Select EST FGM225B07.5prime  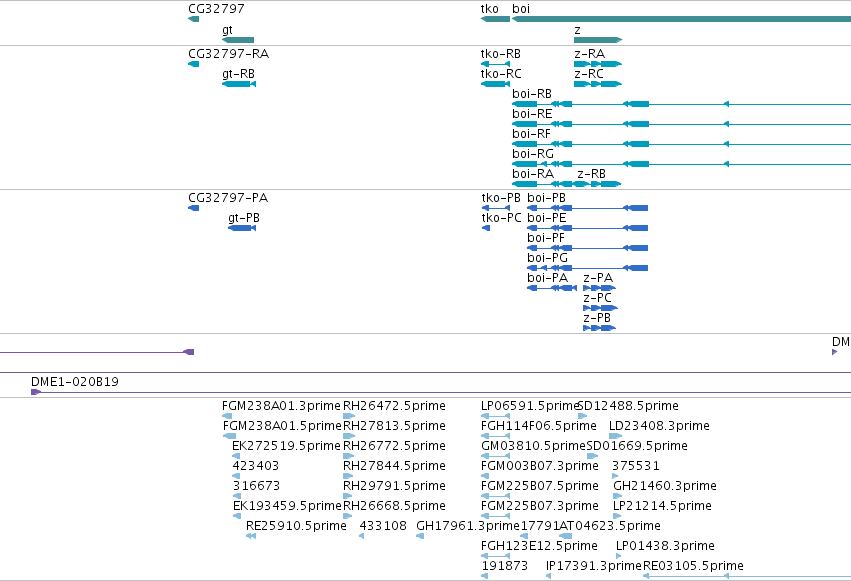496,496
